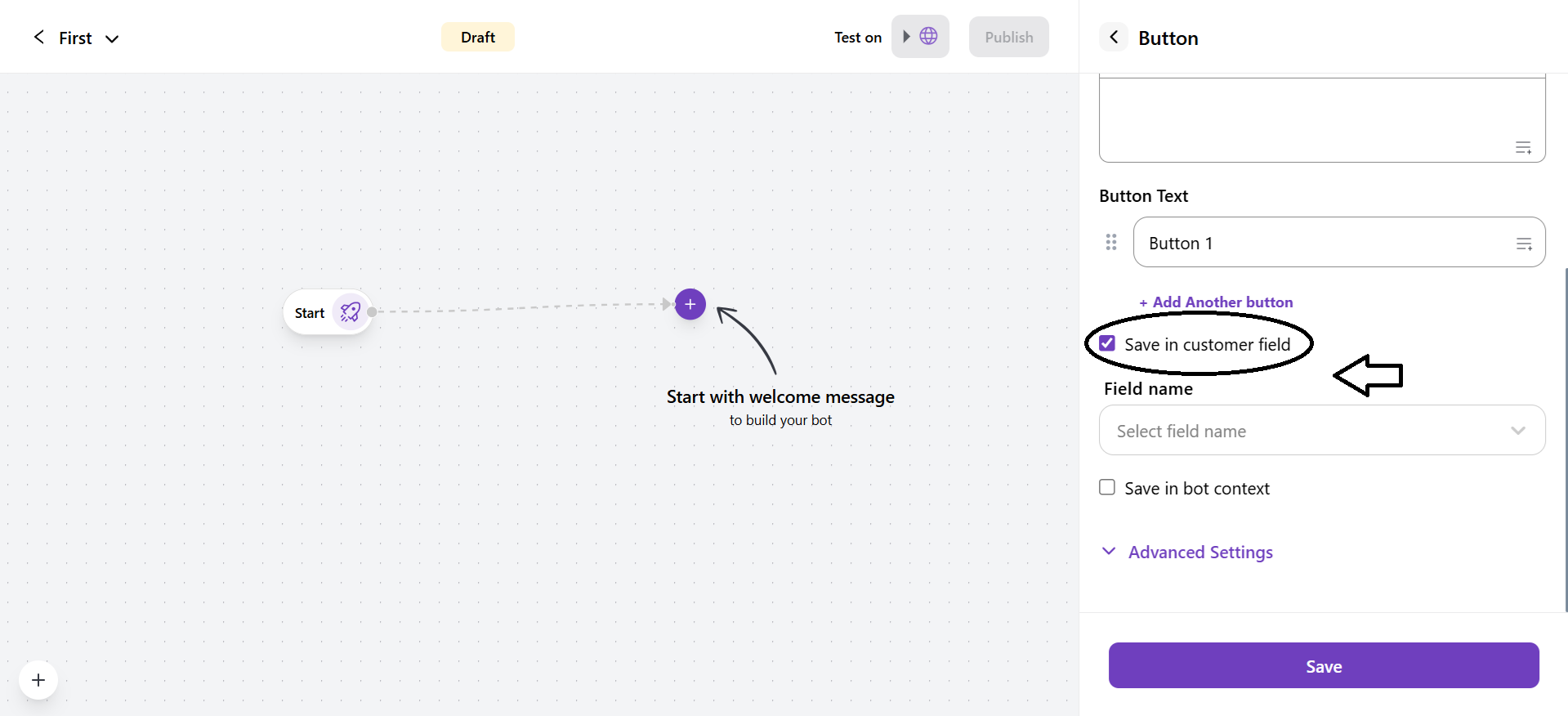Open variable insert icon in message box
This screenshot has height=716, width=1568.
(x=1524, y=148)
